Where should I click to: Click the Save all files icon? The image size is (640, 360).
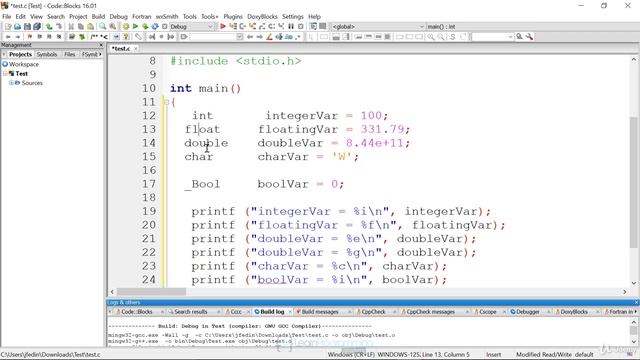click(37, 27)
